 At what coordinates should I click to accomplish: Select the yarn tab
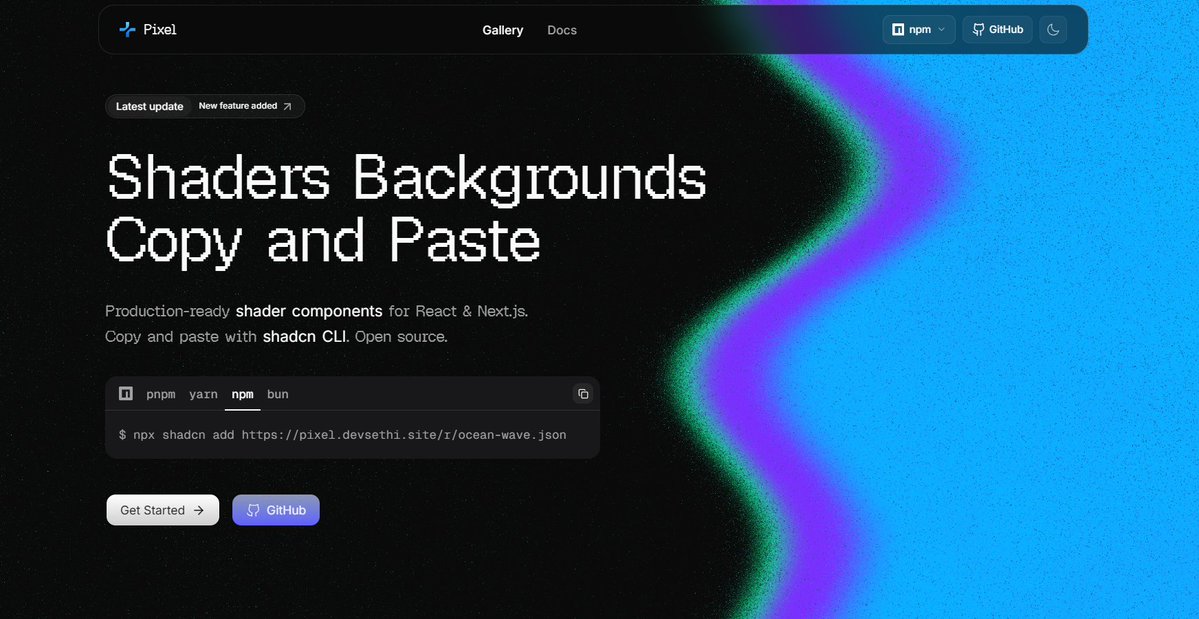point(203,394)
